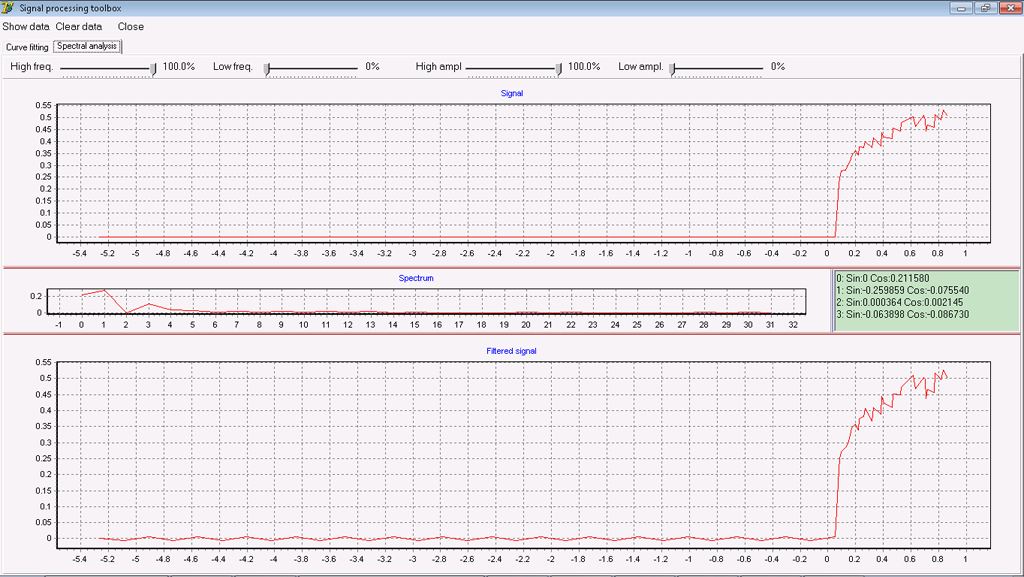Grab the High ampl. slider thumb
This screenshot has width=1024, height=577.
pyautogui.click(x=559, y=68)
